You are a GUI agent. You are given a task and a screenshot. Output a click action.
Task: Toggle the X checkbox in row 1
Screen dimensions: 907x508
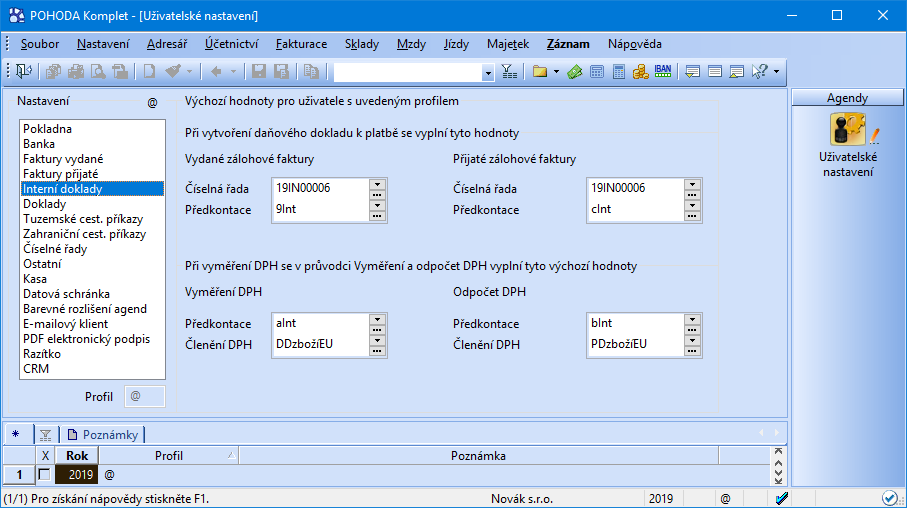pyautogui.click(x=45, y=474)
